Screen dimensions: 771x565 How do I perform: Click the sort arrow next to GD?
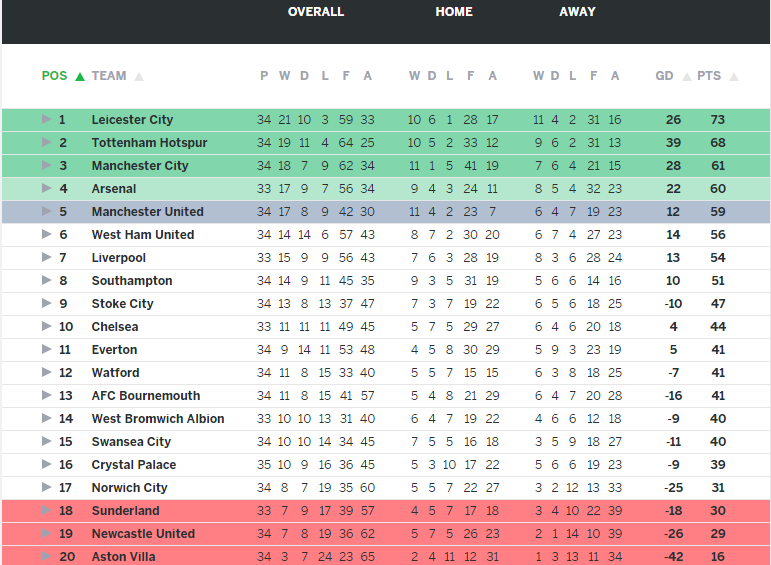(687, 76)
